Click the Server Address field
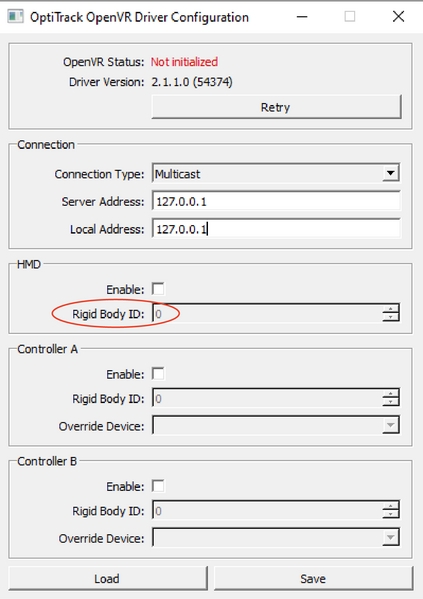 (276, 201)
